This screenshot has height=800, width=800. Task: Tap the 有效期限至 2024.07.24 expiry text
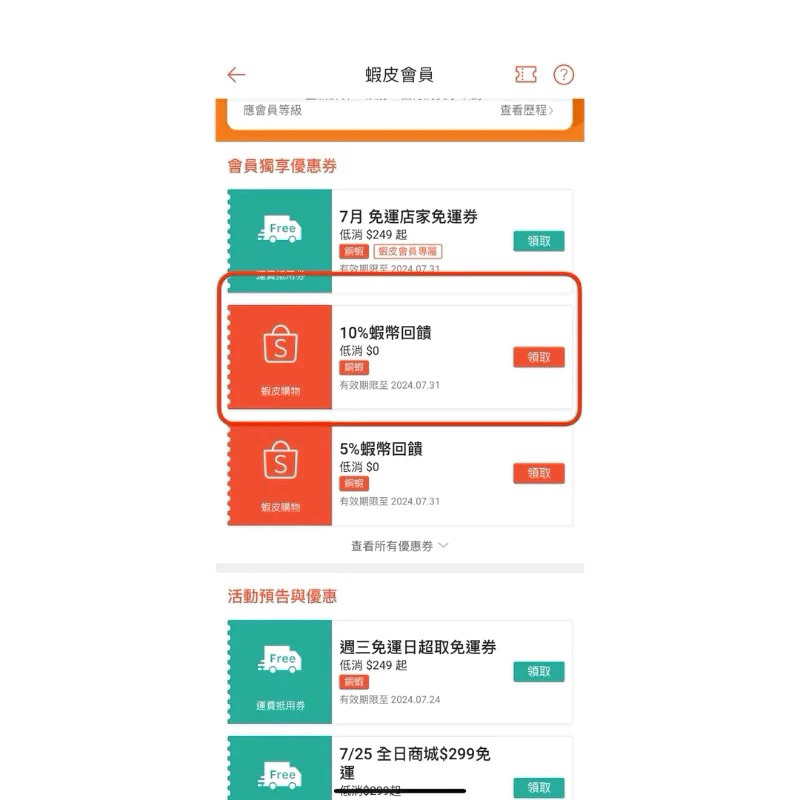tap(390, 699)
